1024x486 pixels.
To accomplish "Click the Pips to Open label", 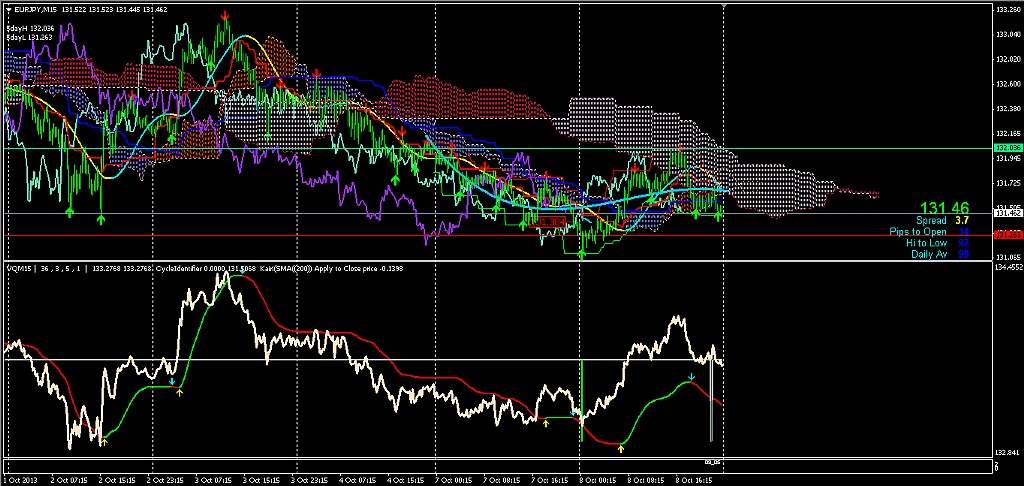I will click(x=918, y=232).
